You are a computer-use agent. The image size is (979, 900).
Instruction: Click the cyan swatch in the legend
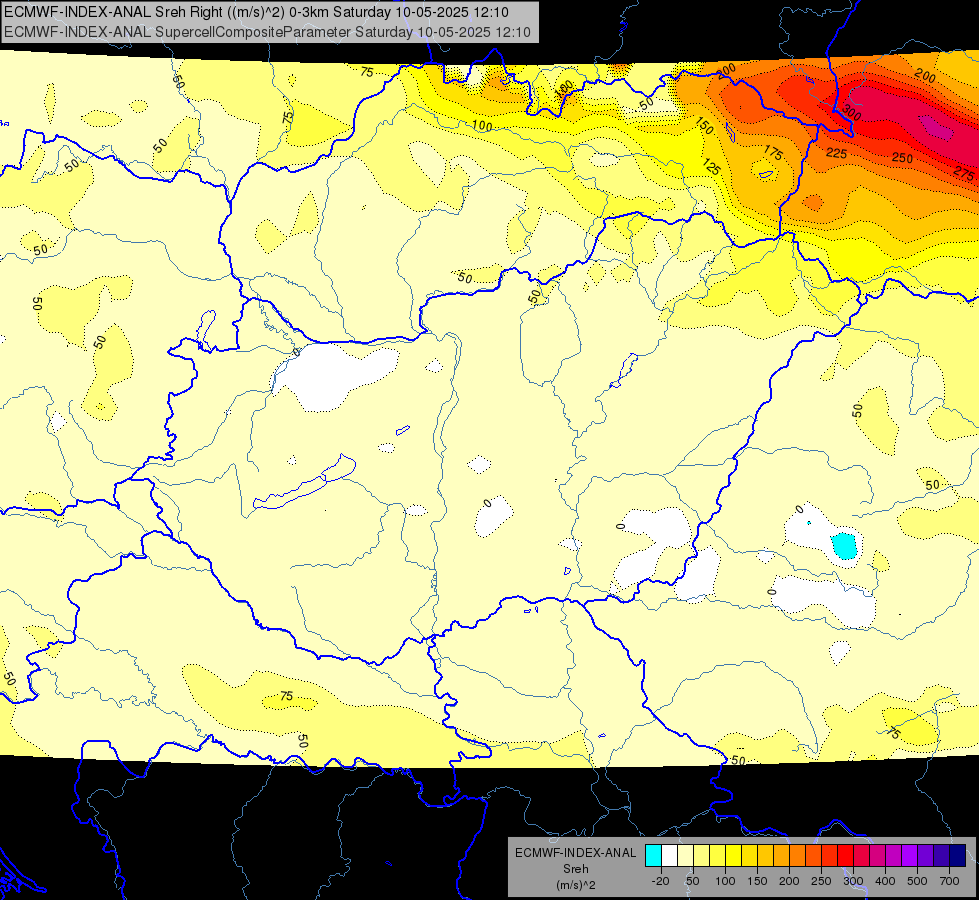point(653,856)
